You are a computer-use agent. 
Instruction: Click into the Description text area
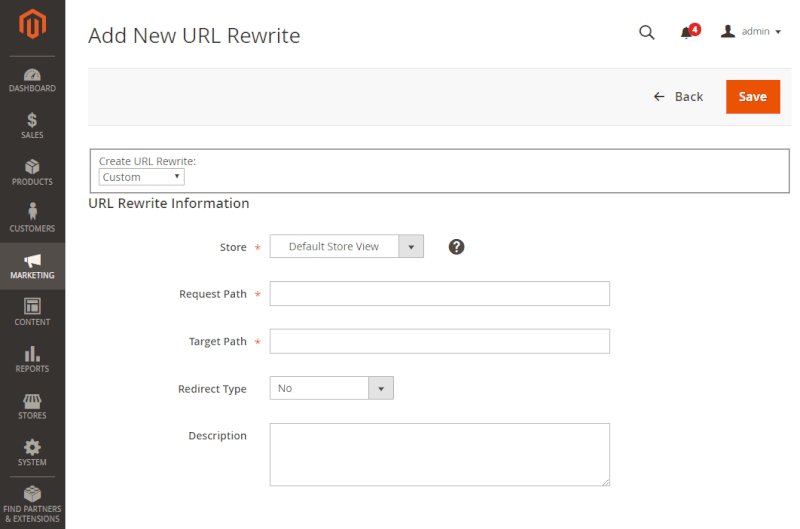(x=439, y=455)
